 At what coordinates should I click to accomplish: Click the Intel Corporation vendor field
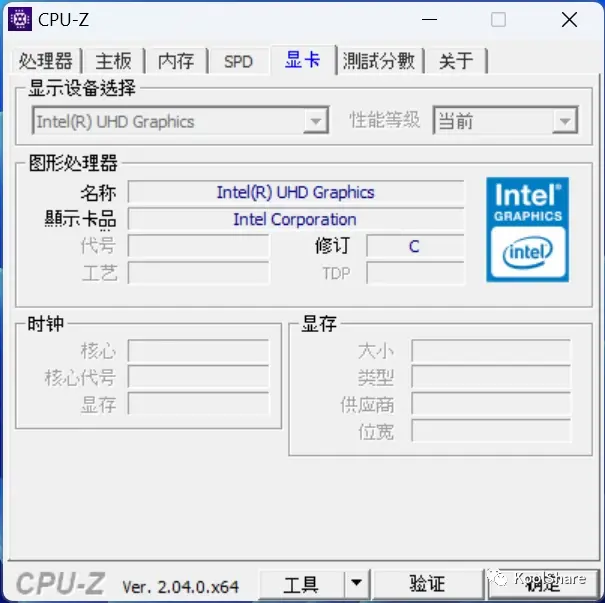pyautogui.click(x=296, y=219)
